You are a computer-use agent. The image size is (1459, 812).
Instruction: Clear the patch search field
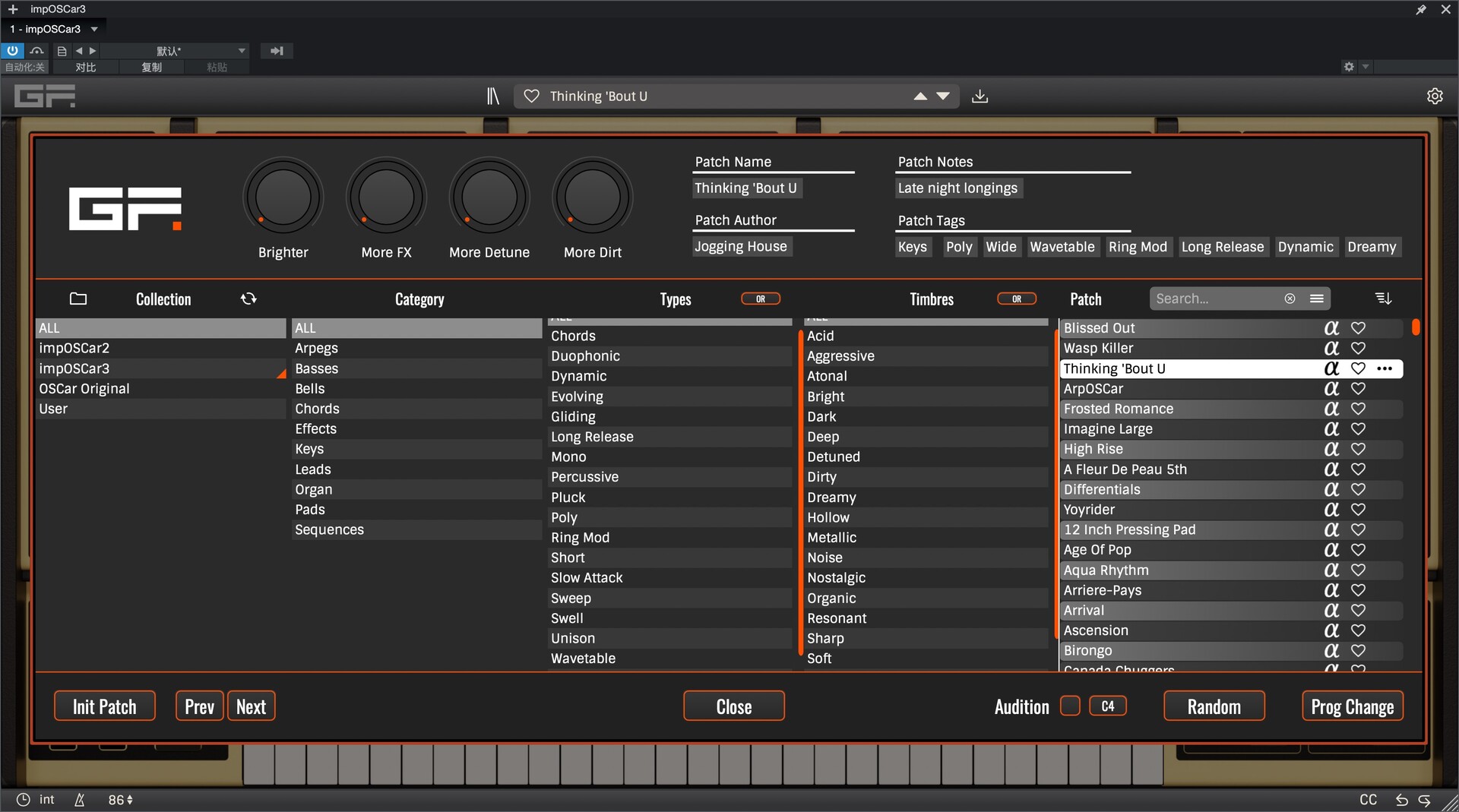click(x=1290, y=299)
